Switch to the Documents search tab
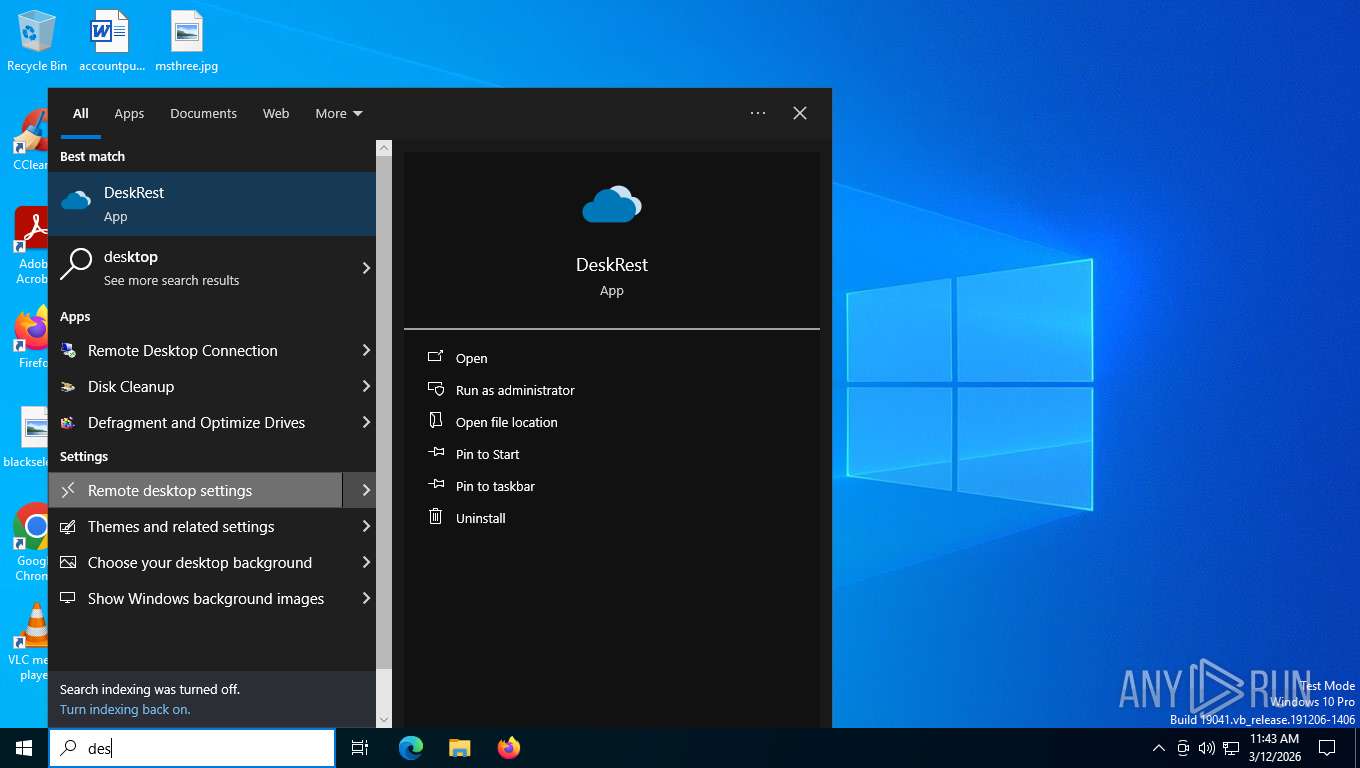Screen dimensions: 1360x768 (203, 113)
